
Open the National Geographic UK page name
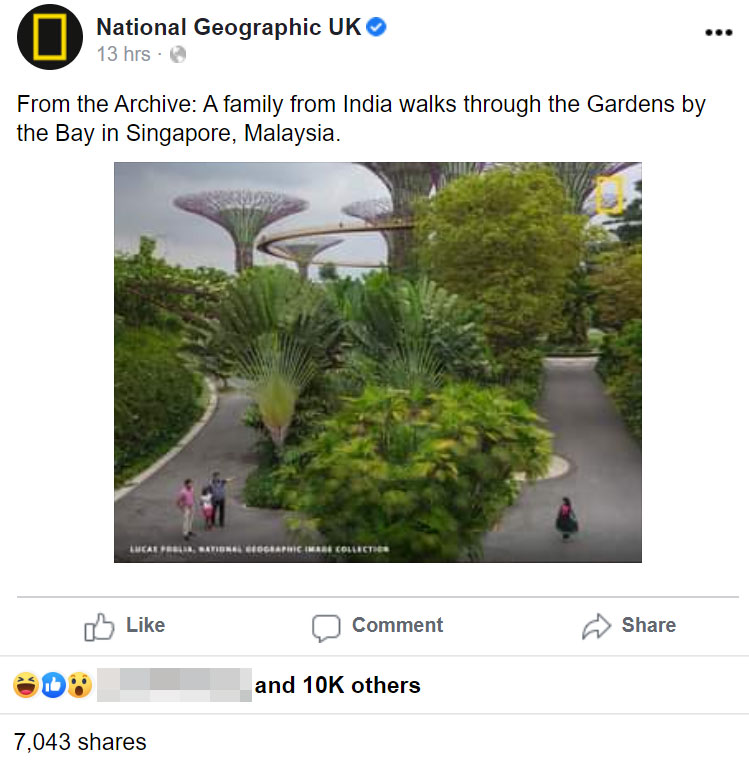click(229, 27)
